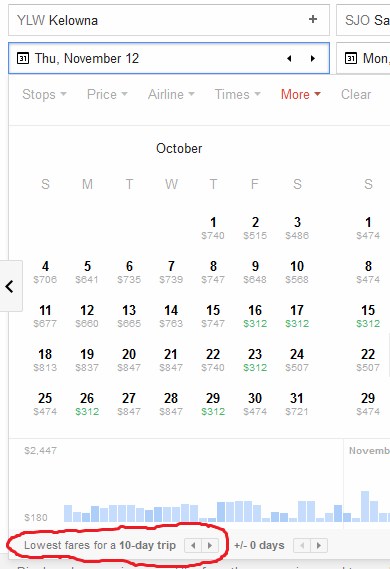This screenshot has width=390, height=569.
Task: Click the plus icon beside YLW Kelowna
Action: (x=313, y=19)
